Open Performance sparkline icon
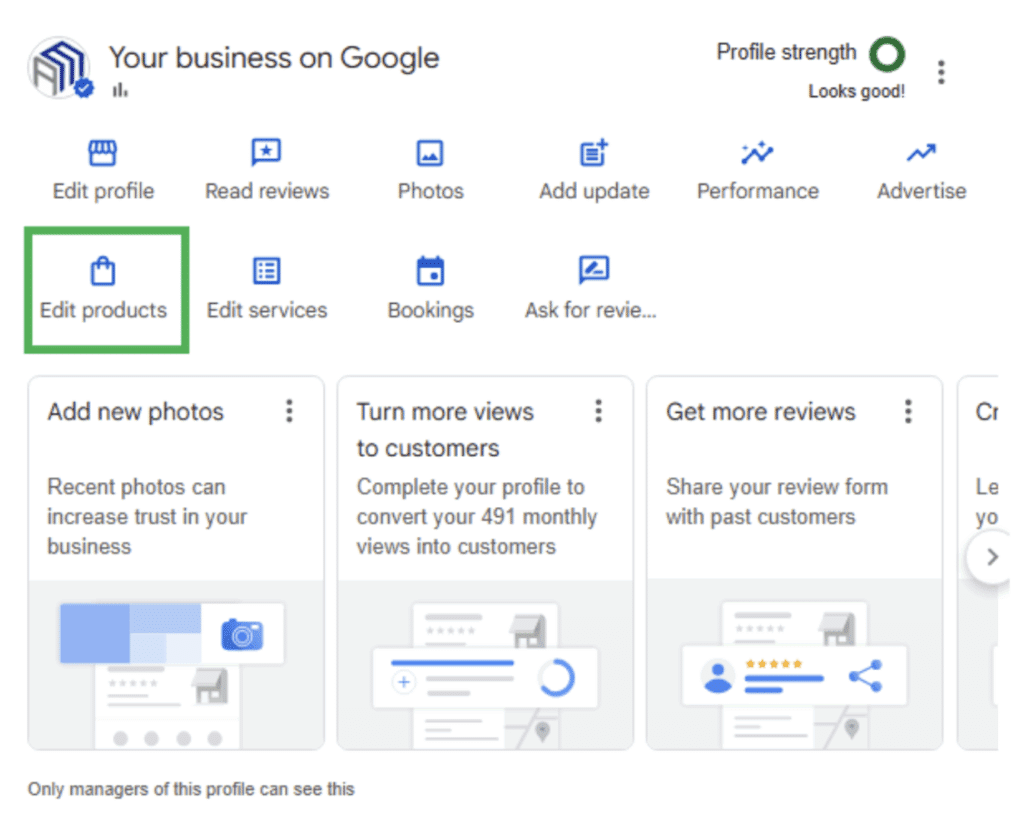Screen dimensions: 1024x830 tap(758, 153)
